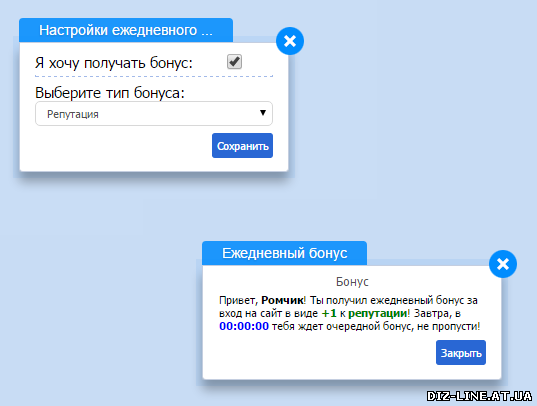Click the 'Бонус' heading in the popup
Image resolution: width=537 pixels, height=406 pixels.
pos(352,282)
